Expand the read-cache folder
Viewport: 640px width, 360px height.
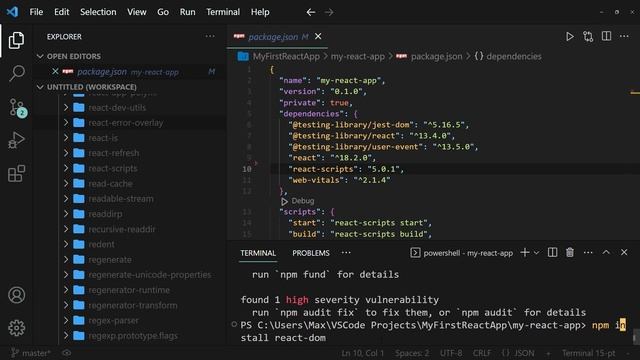coord(66,184)
